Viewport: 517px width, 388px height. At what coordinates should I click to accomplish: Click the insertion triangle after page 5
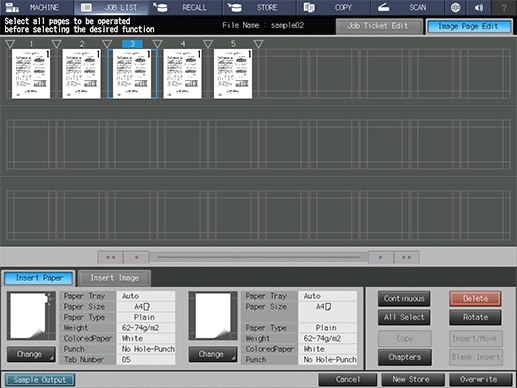pos(258,44)
